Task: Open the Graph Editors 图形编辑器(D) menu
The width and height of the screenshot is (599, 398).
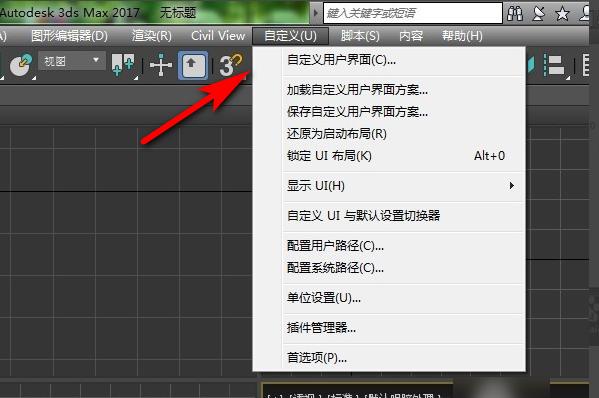Action: pos(69,36)
